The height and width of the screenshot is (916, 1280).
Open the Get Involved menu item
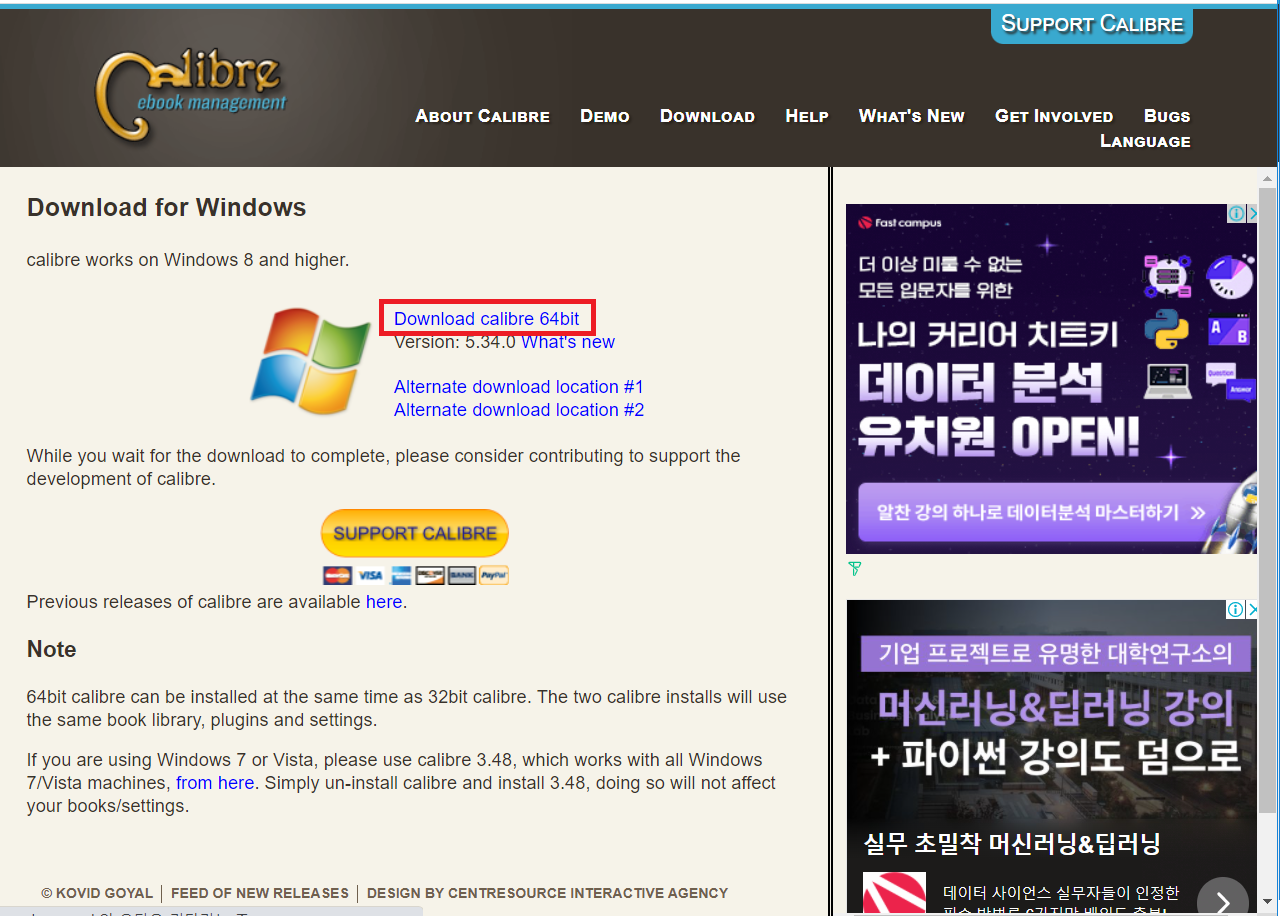point(1054,116)
